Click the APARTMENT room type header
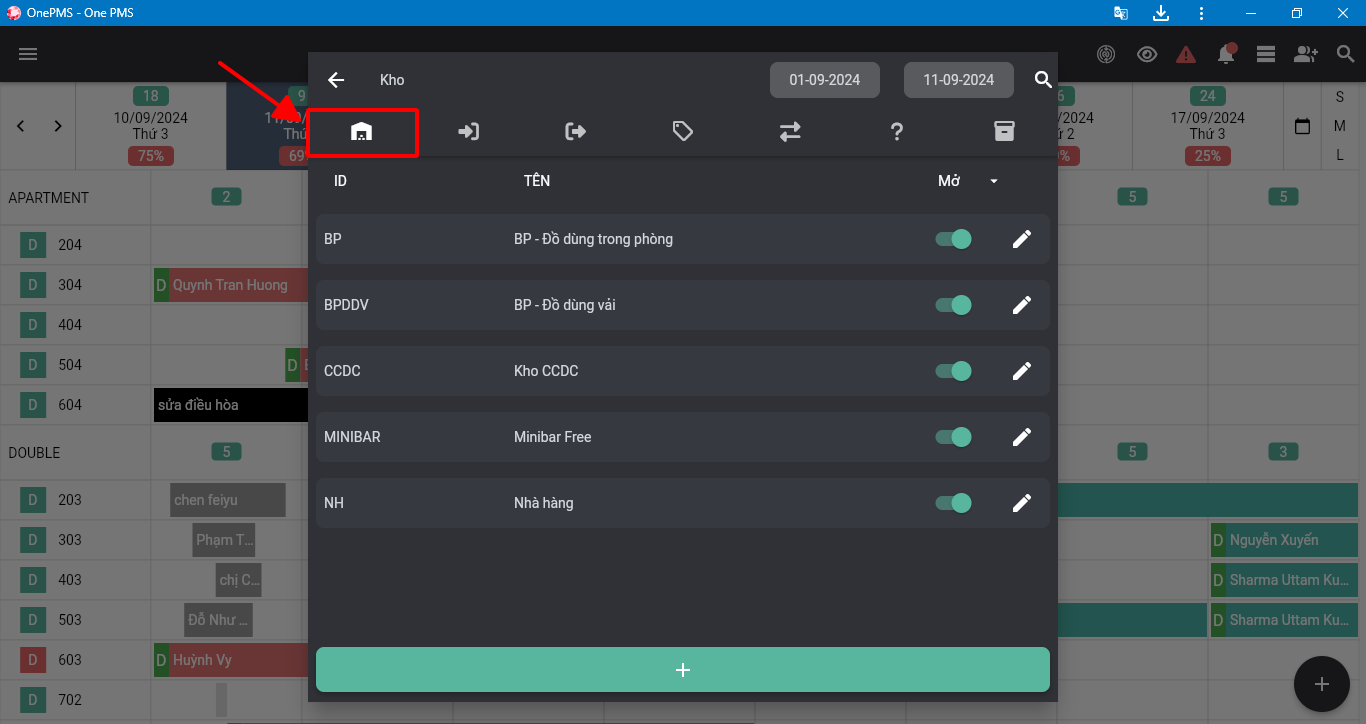This screenshot has width=1366, height=724. pos(49,198)
